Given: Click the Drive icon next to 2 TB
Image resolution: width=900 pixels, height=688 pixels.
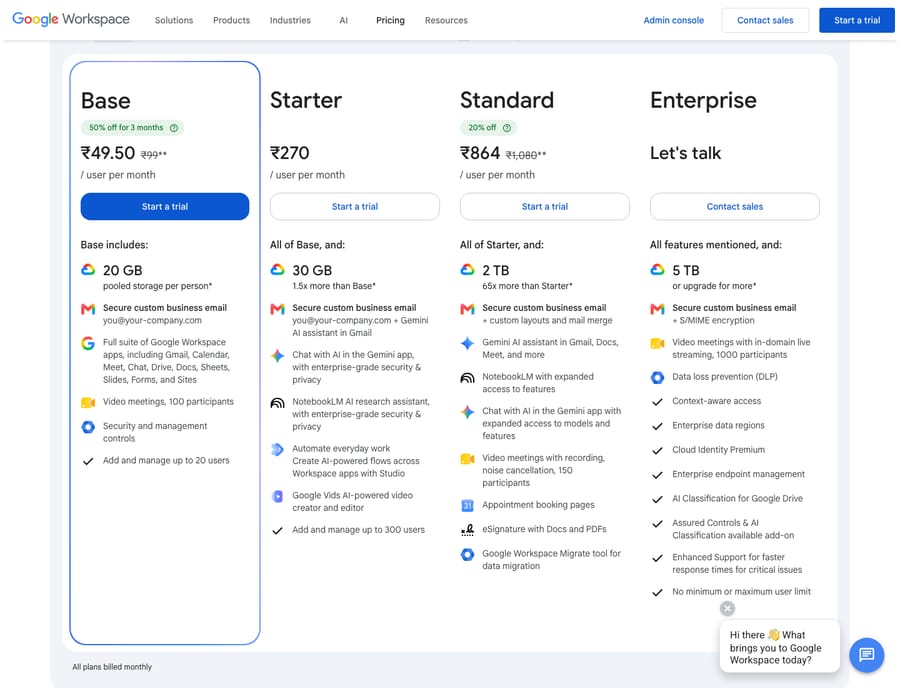Looking at the screenshot, I should pos(467,270).
